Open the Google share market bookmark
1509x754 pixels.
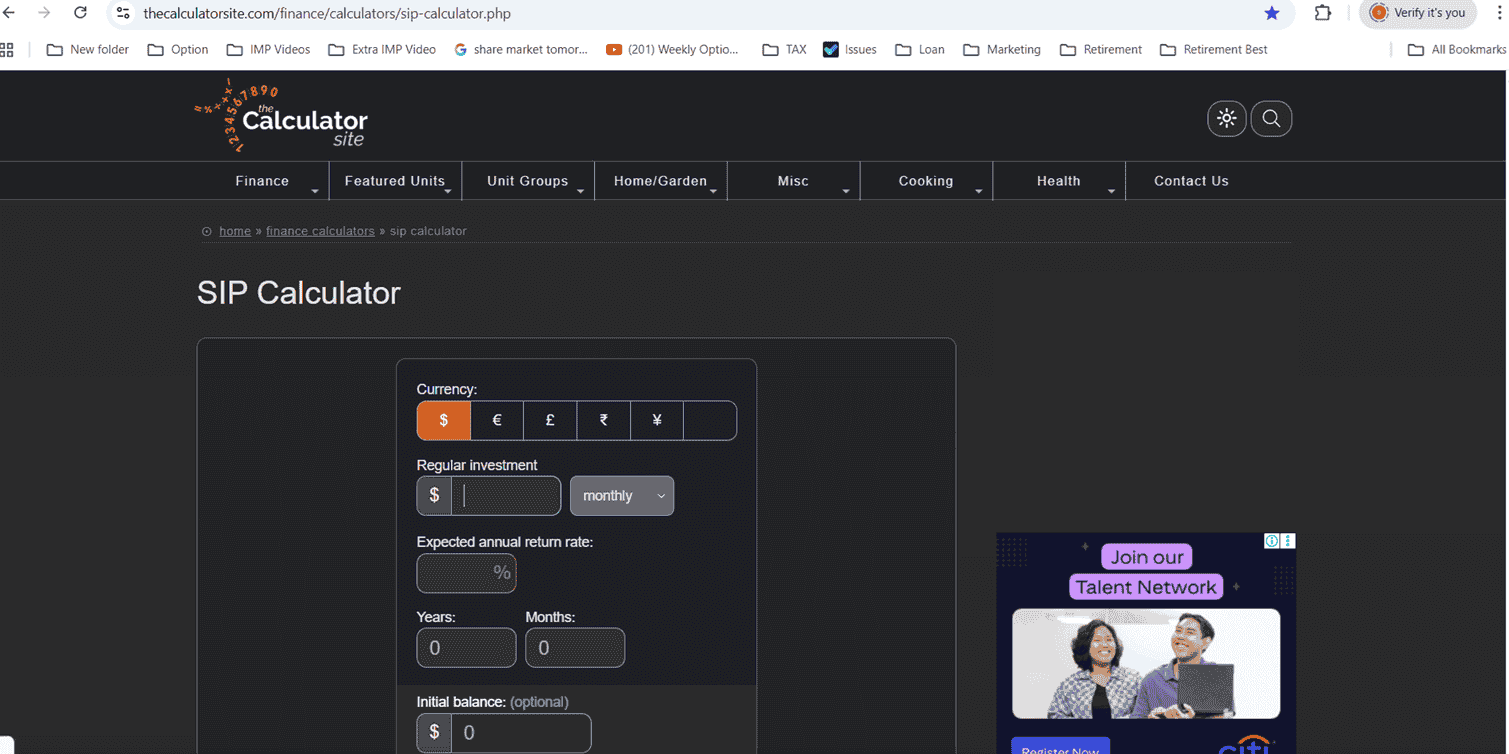click(521, 49)
